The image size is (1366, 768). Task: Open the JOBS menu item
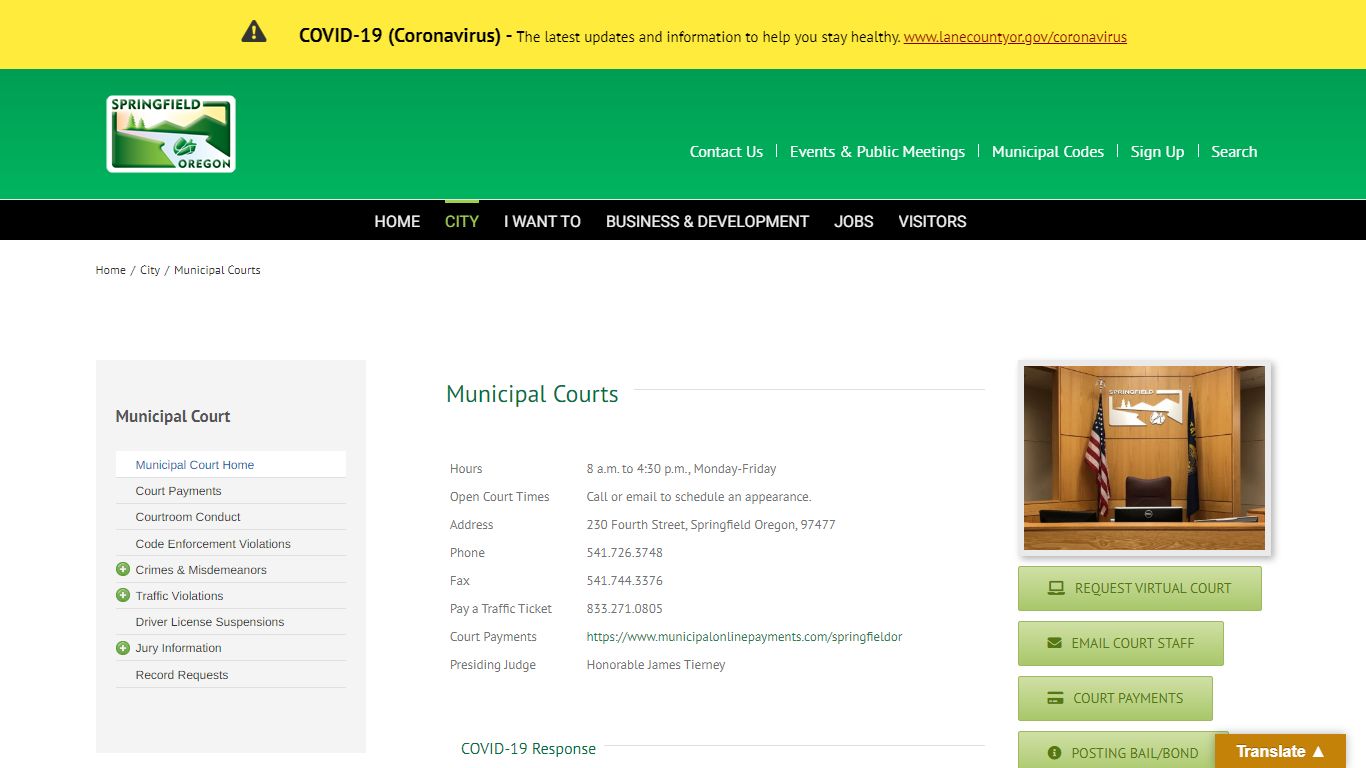[854, 221]
